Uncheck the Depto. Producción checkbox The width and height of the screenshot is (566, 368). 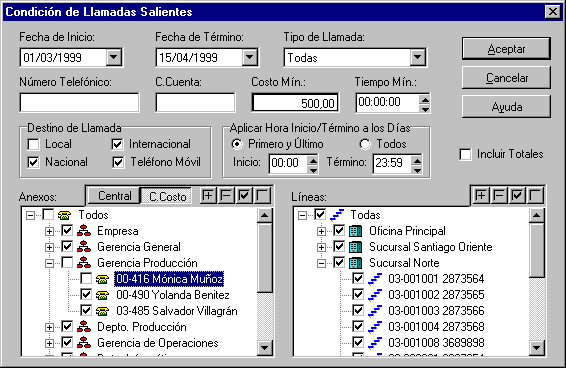click(67, 326)
